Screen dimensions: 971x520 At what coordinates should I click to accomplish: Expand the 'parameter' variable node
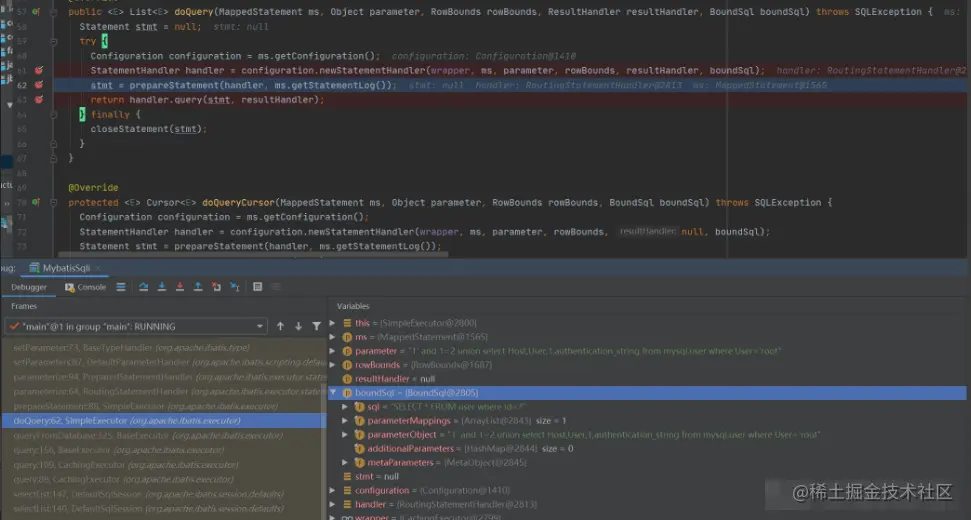pos(333,351)
